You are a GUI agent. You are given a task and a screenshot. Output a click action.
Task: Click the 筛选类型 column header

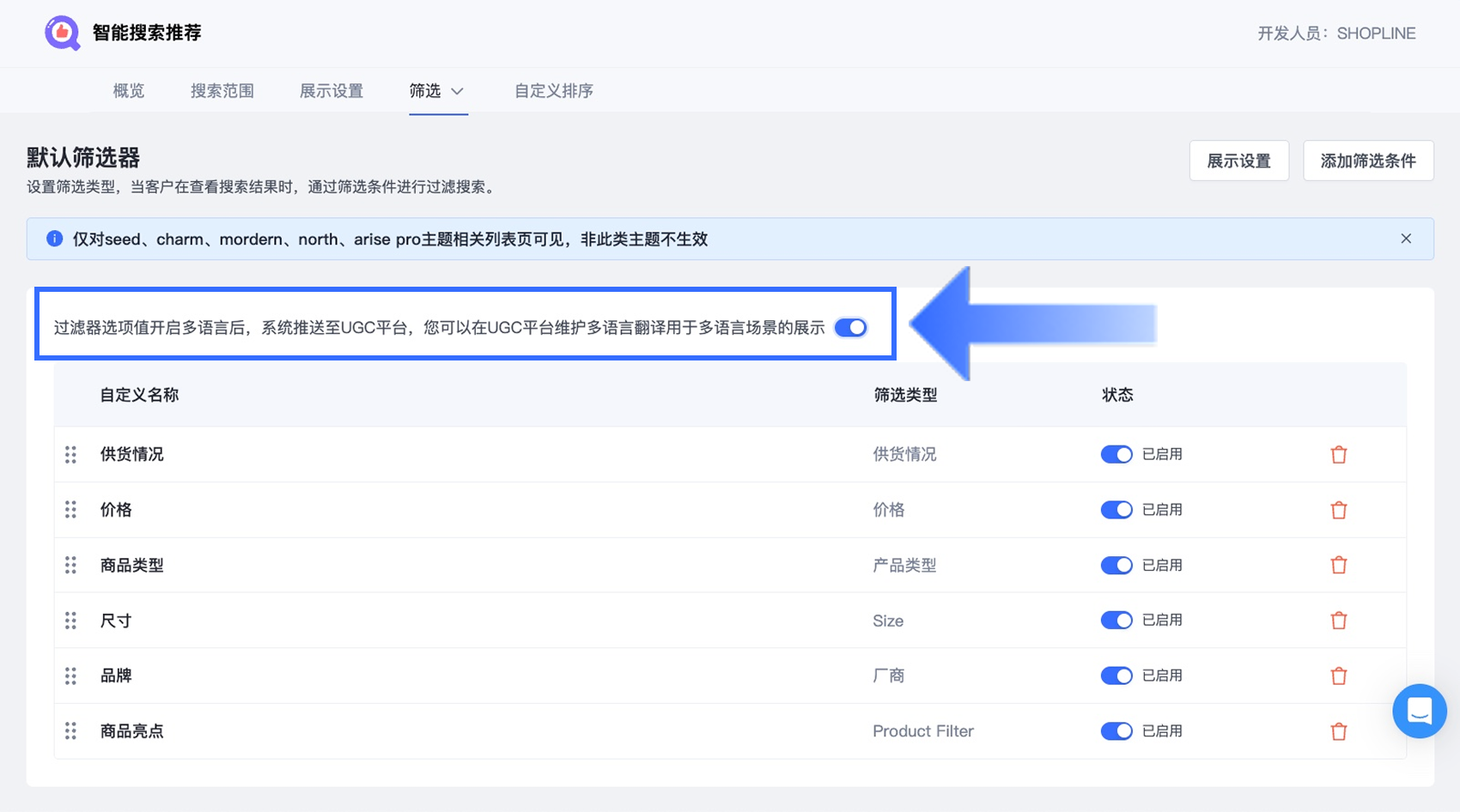click(x=905, y=395)
